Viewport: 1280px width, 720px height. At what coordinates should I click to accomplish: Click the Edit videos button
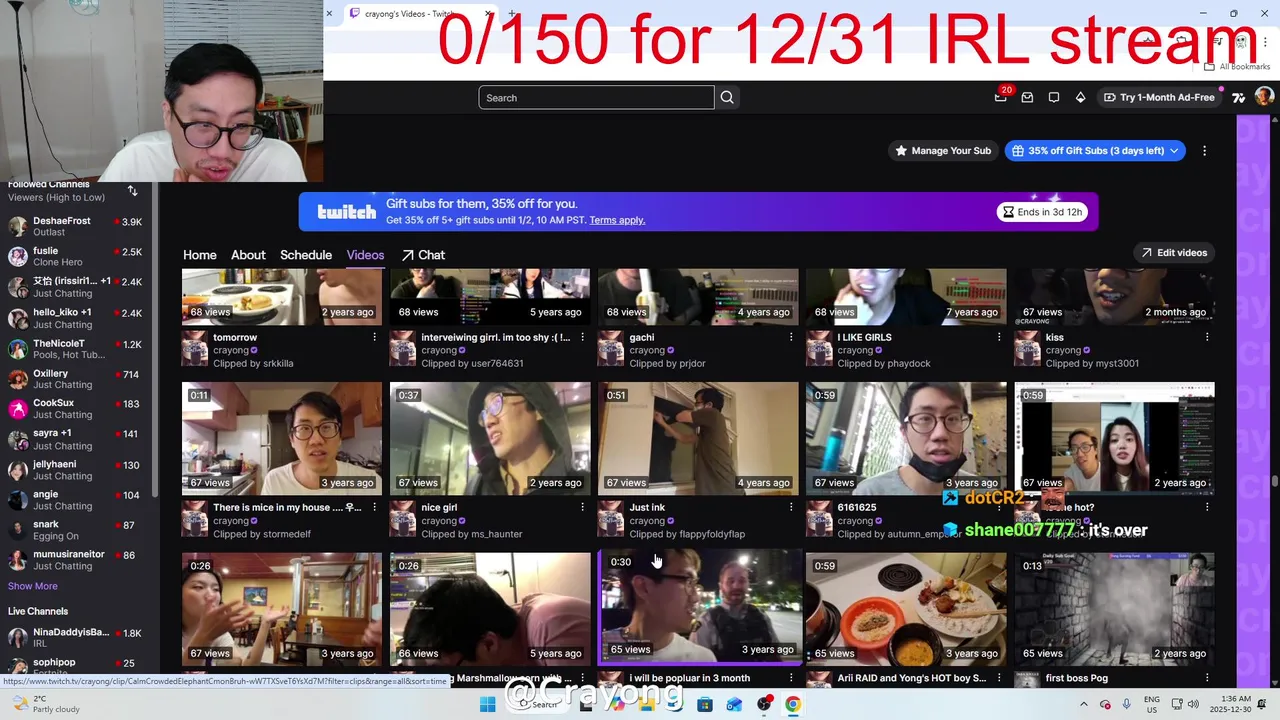(1174, 253)
